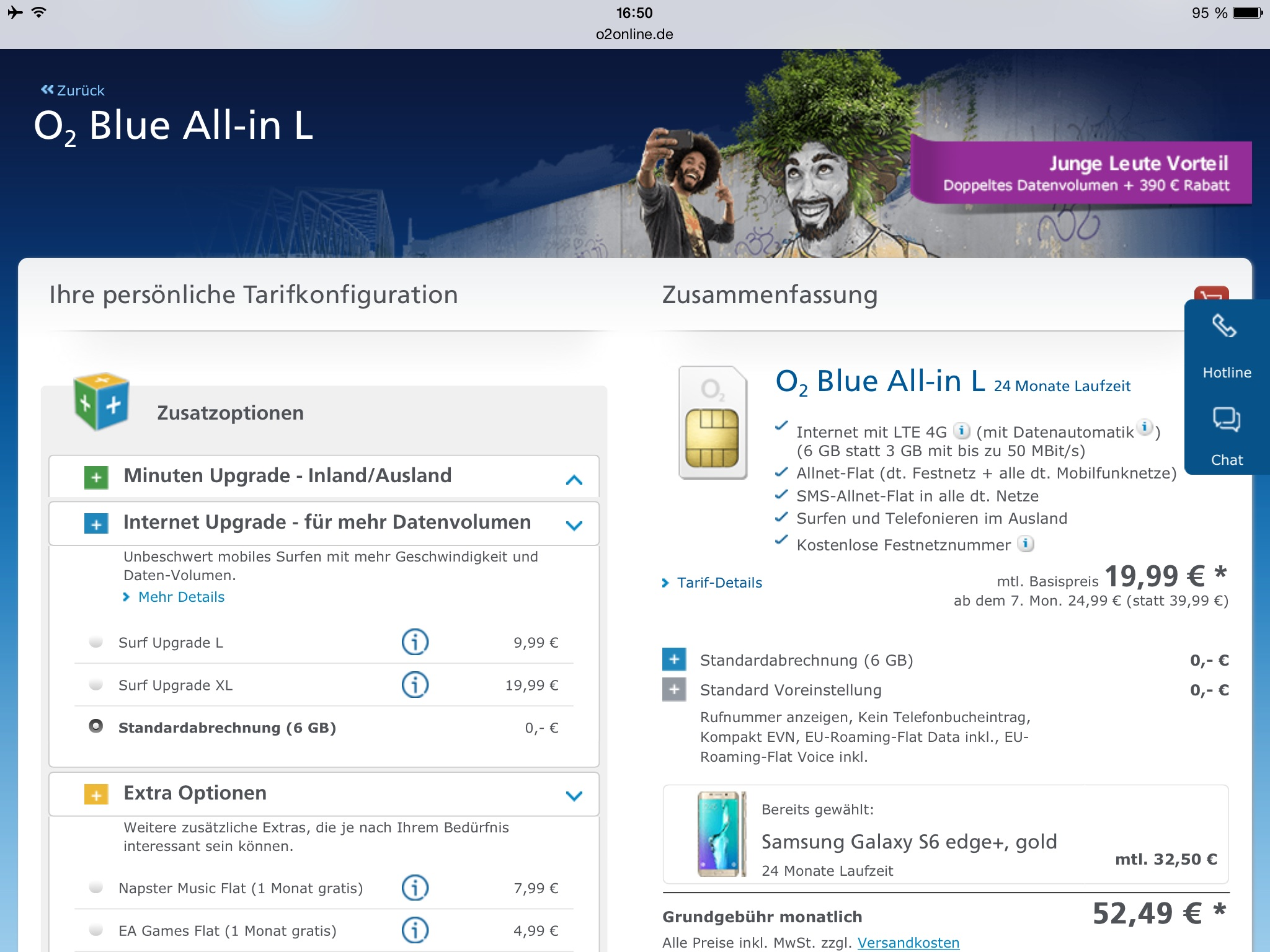The height and width of the screenshot is (952, 1270).
Task: Open the Versandkosten link
Action: (908, 943)
